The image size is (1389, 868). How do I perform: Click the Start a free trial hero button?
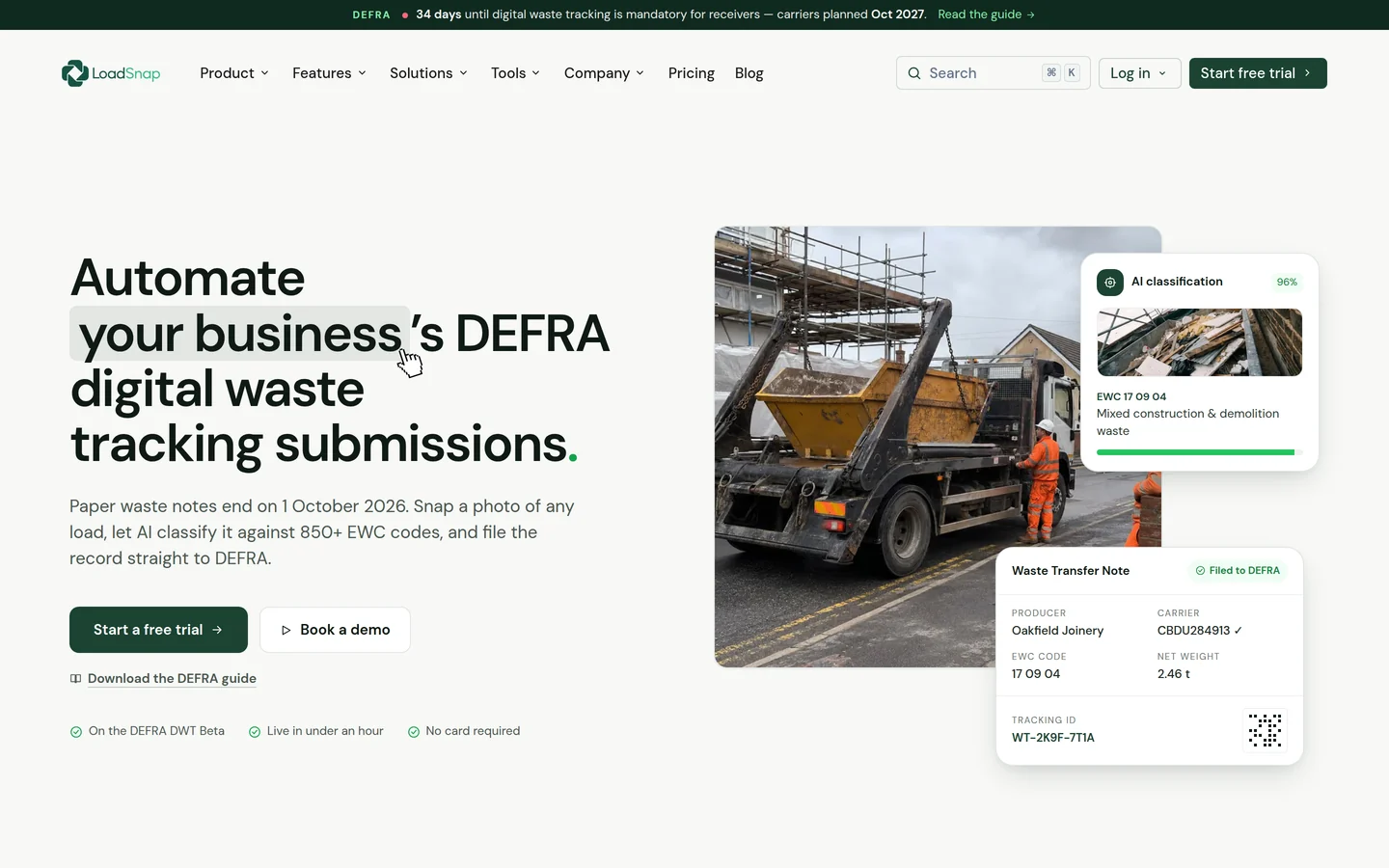point(158,630)
